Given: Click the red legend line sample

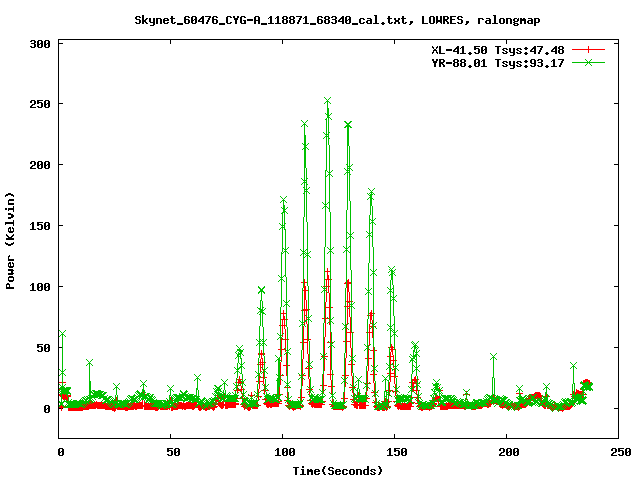Looking at the screenshot, I should click(x=588, y=50).
